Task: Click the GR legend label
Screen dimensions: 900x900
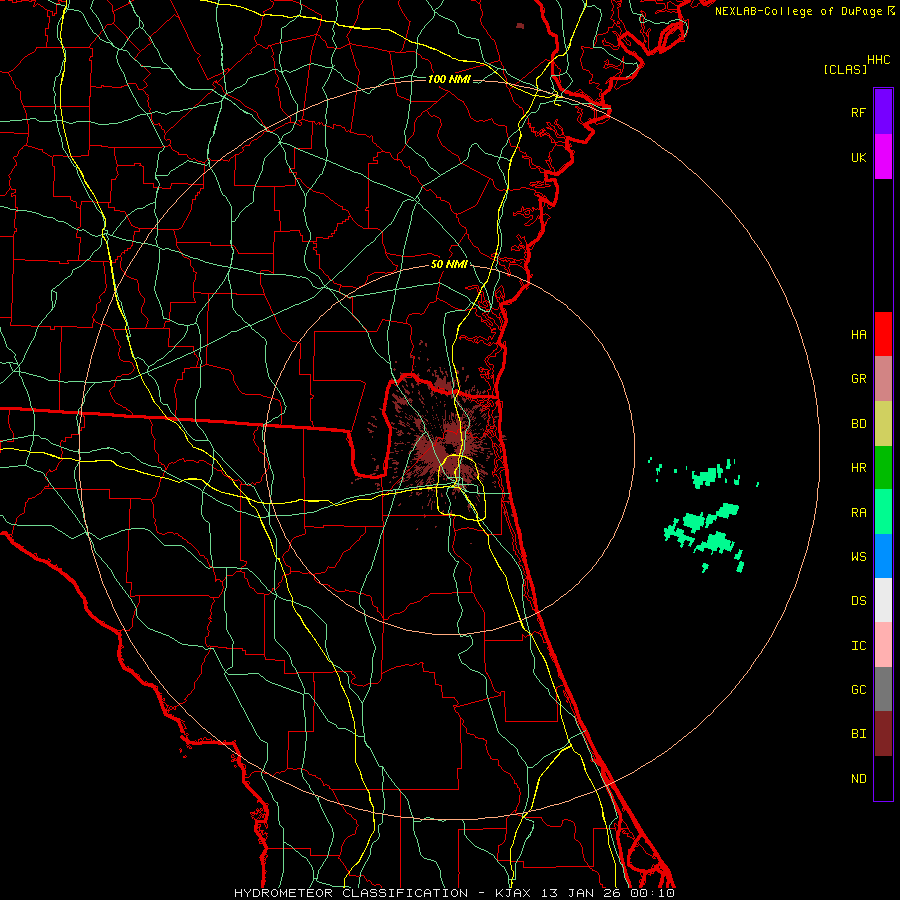Action: (x=858, y=379)
